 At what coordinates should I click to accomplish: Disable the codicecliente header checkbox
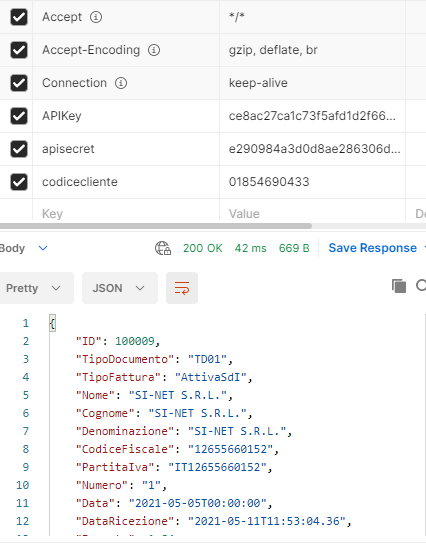click(19, 182)
